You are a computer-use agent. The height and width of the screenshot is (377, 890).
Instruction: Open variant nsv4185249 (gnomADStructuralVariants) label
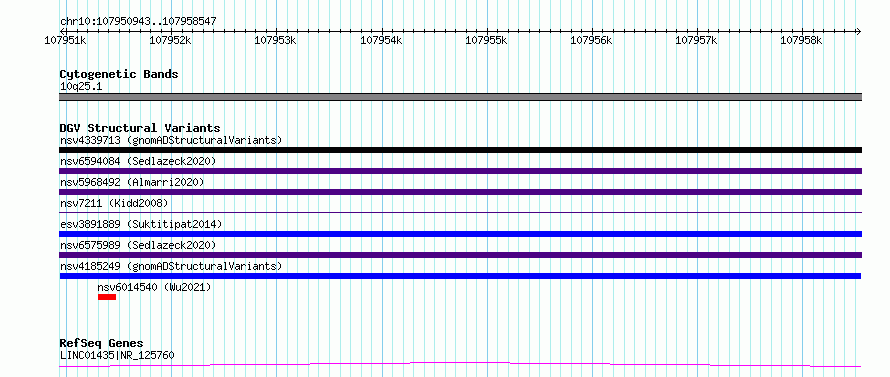171,266
